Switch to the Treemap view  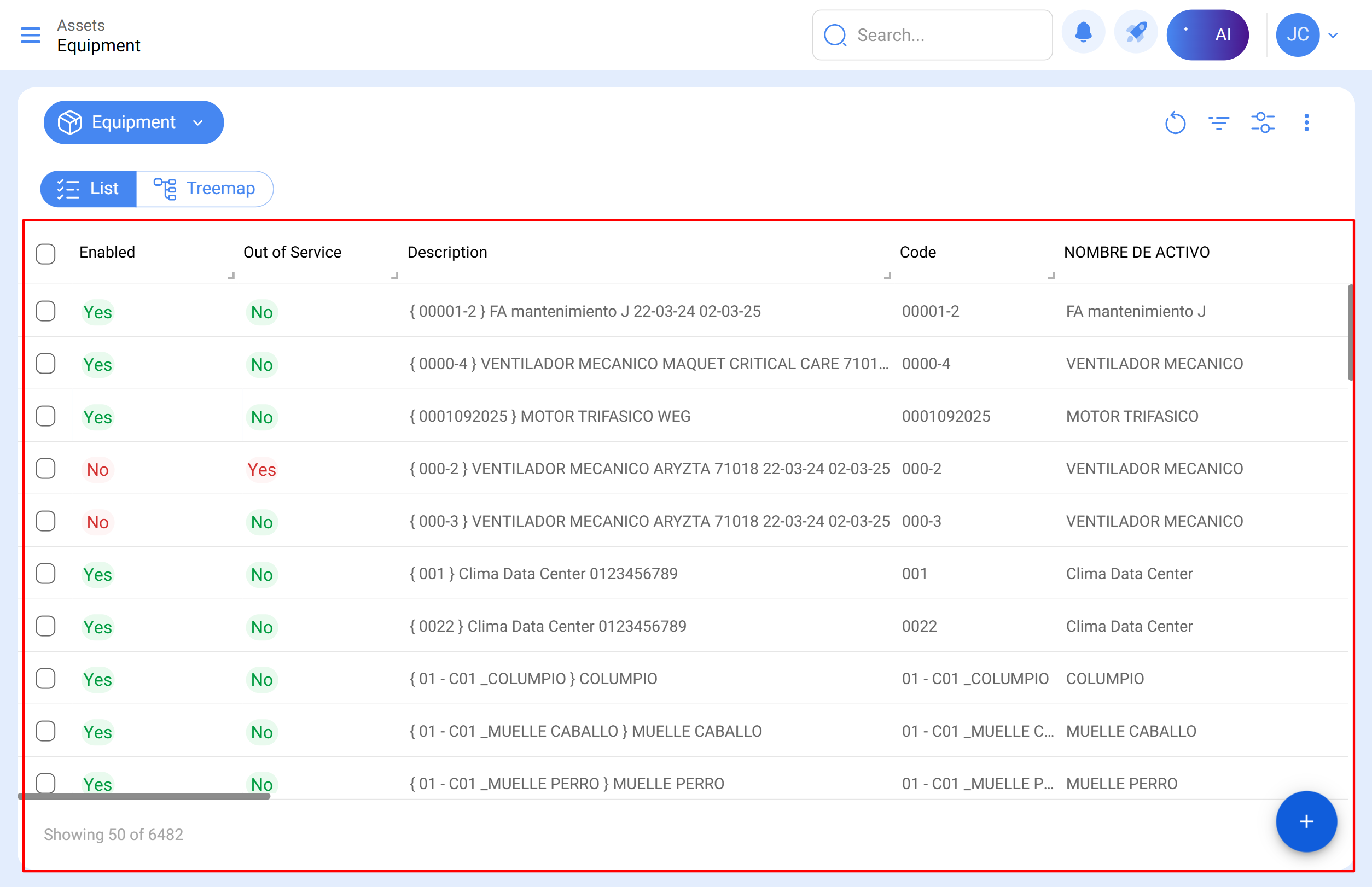(x=205, y=188)
